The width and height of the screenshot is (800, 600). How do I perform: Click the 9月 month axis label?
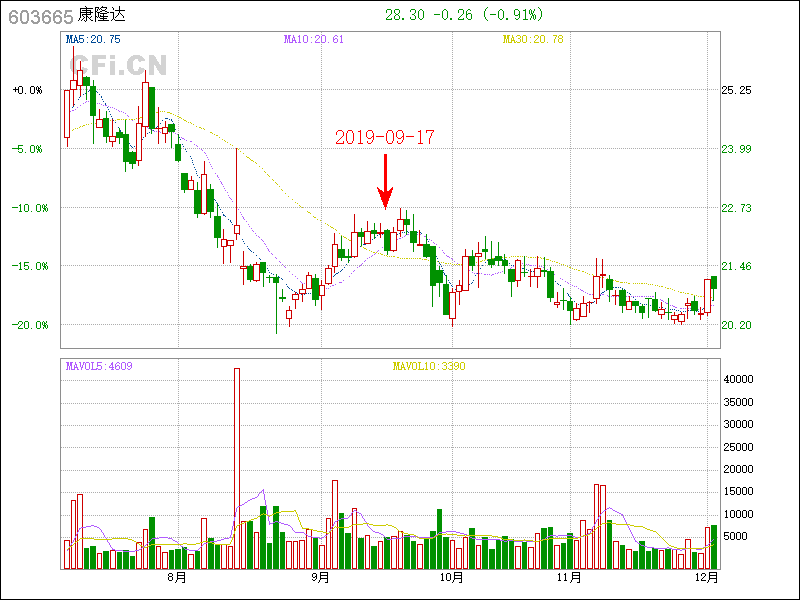(x=321, y=577)
